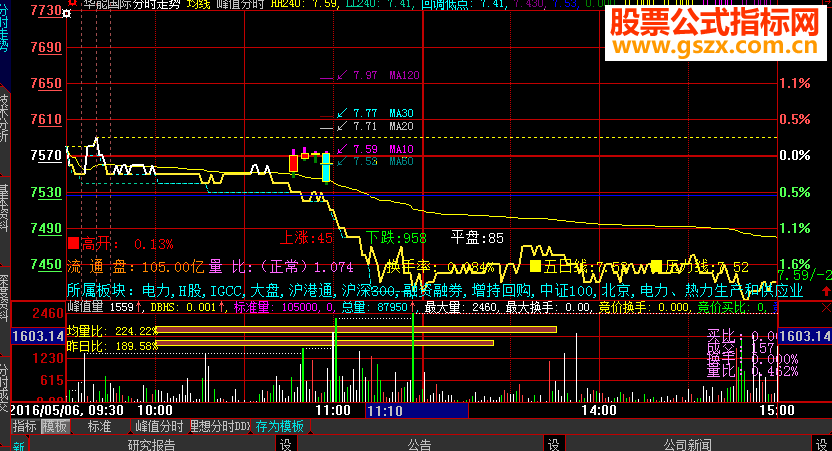
Task: Click the white arrow beside 7.71 MA20
Action: [x=342, y=126]
